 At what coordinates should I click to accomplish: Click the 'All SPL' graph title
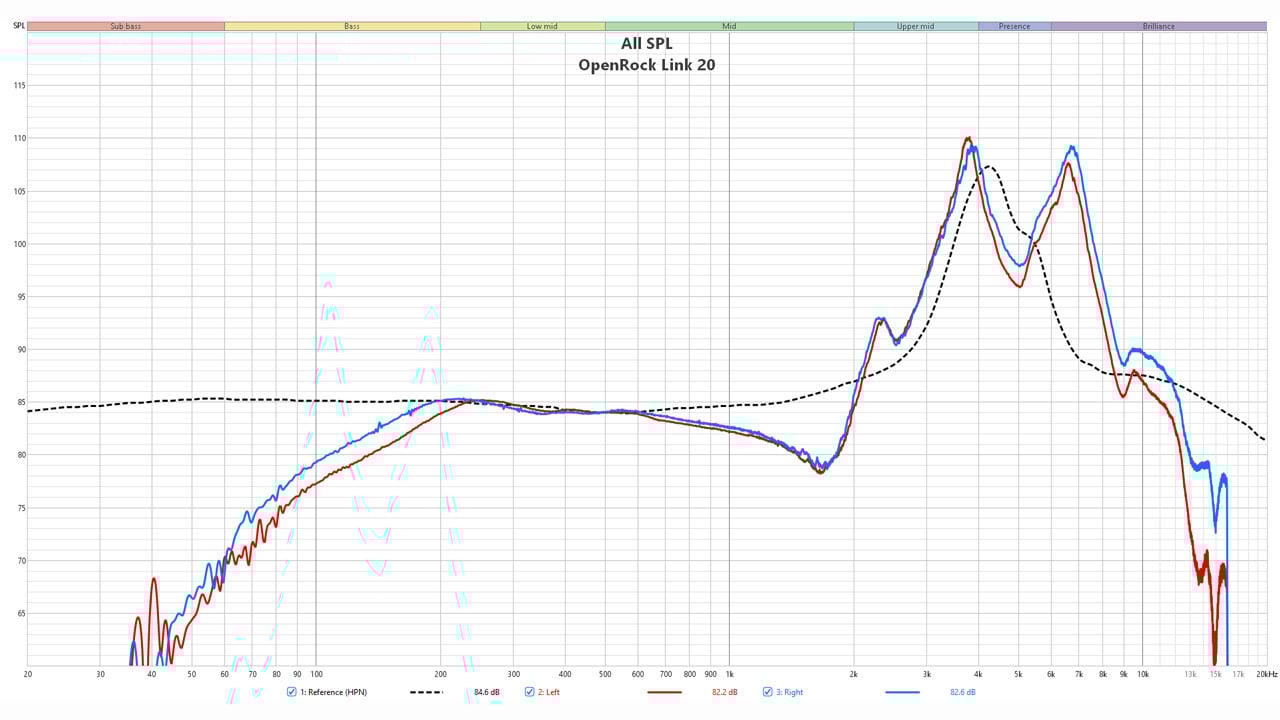click(x=647, y=43)
